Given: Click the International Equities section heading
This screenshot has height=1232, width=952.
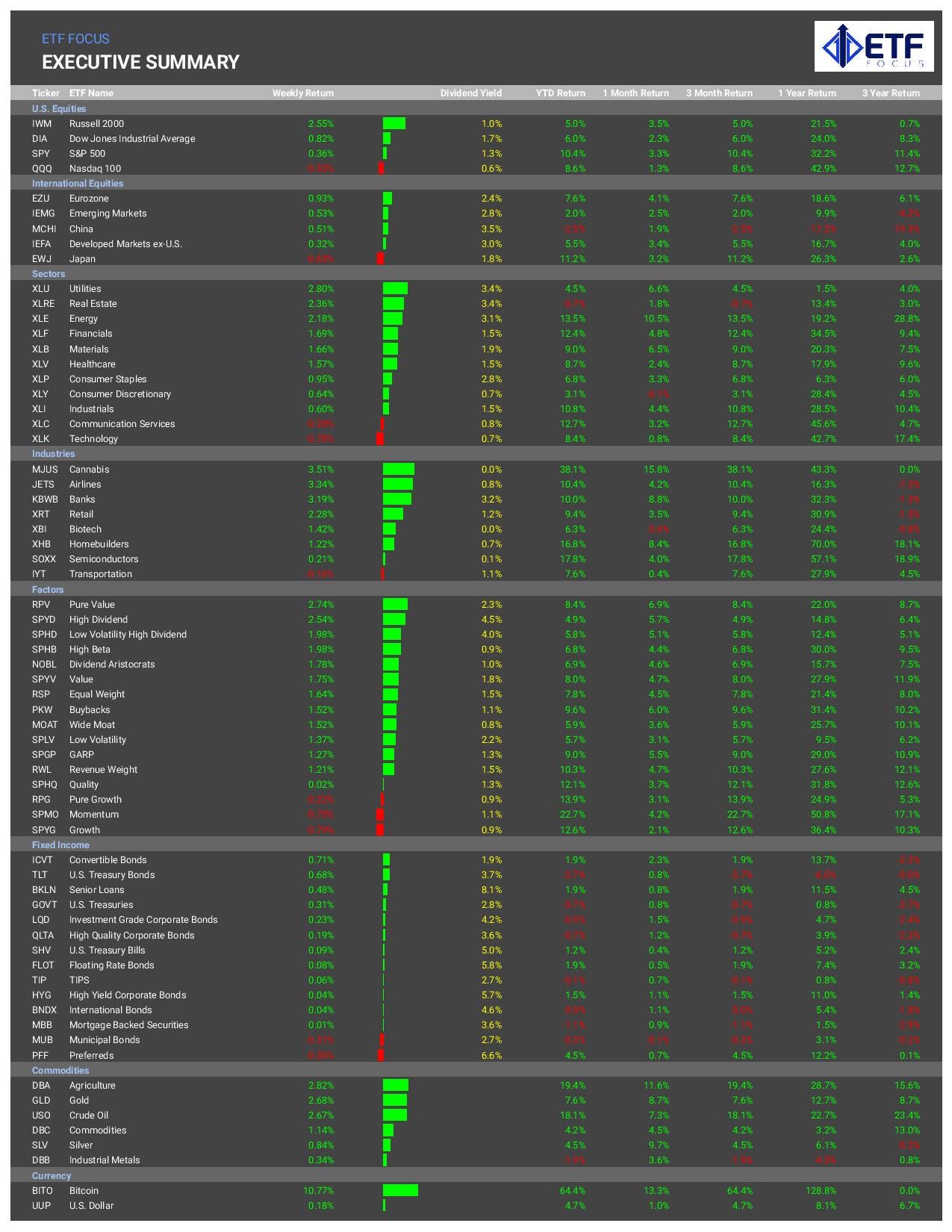Looking at the screenshot, I should click(x=78, y=183).
